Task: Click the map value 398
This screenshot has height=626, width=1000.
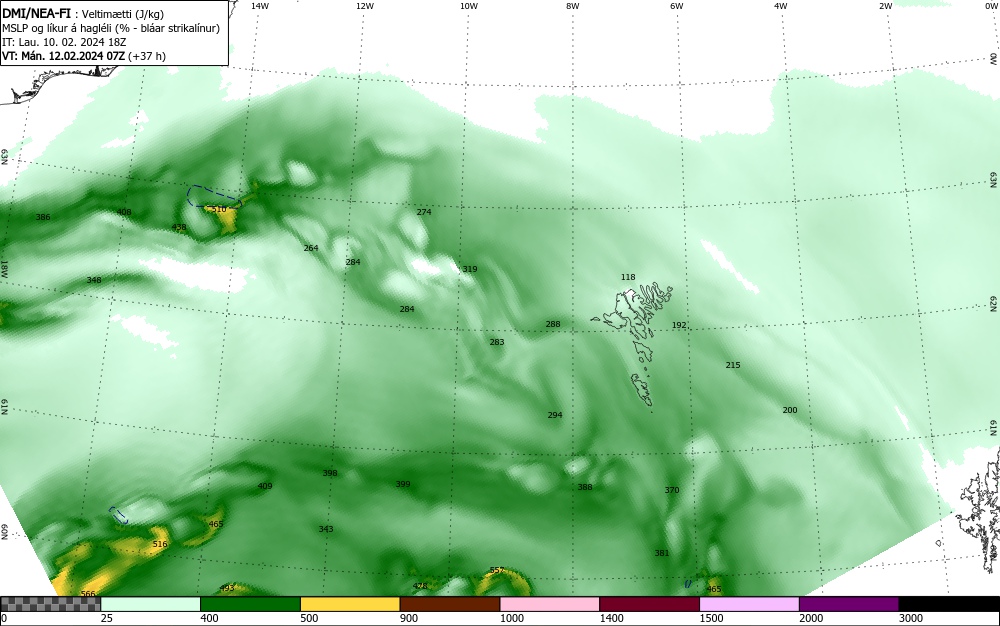Action: (x=330, y=473)
